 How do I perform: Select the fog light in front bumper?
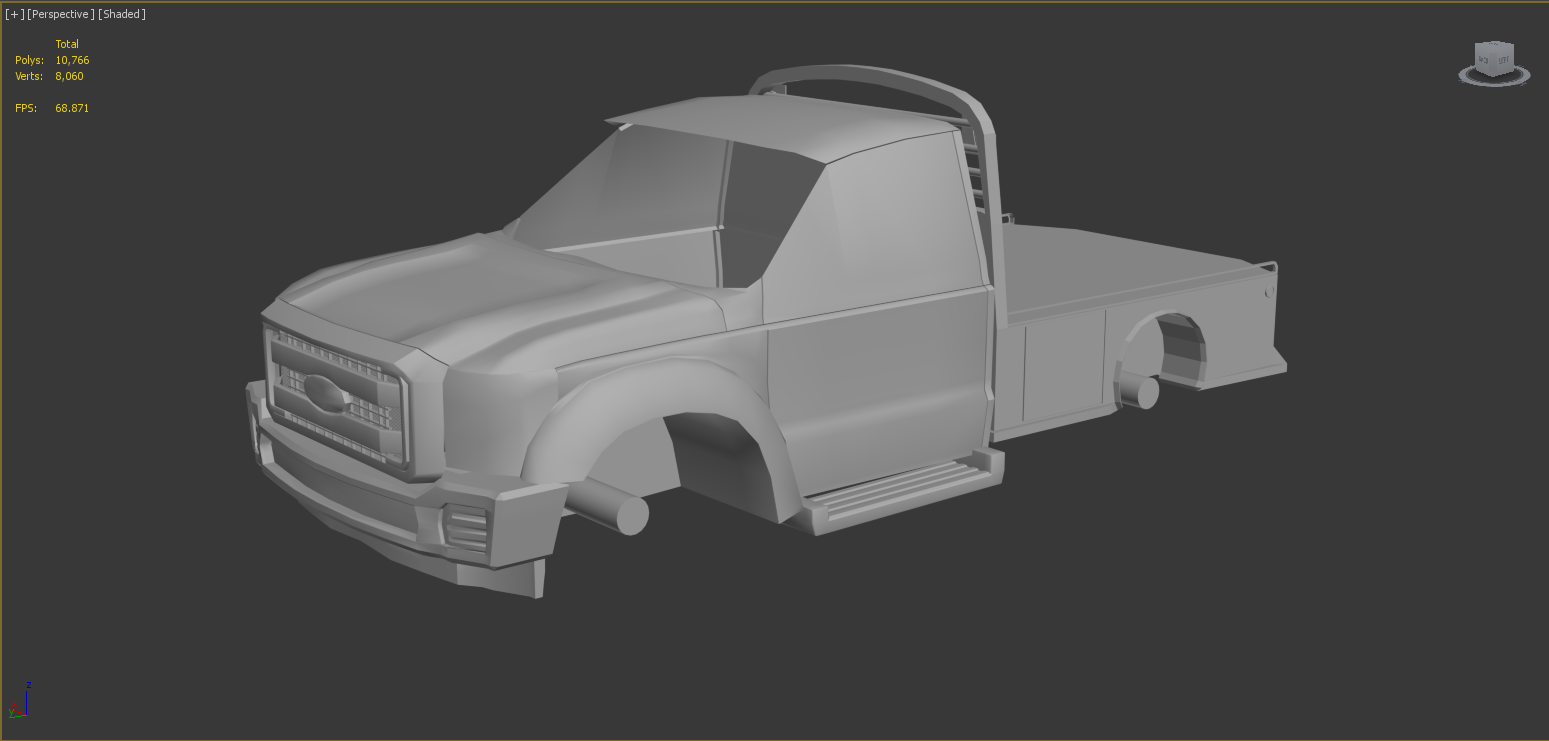click(465, 525)
